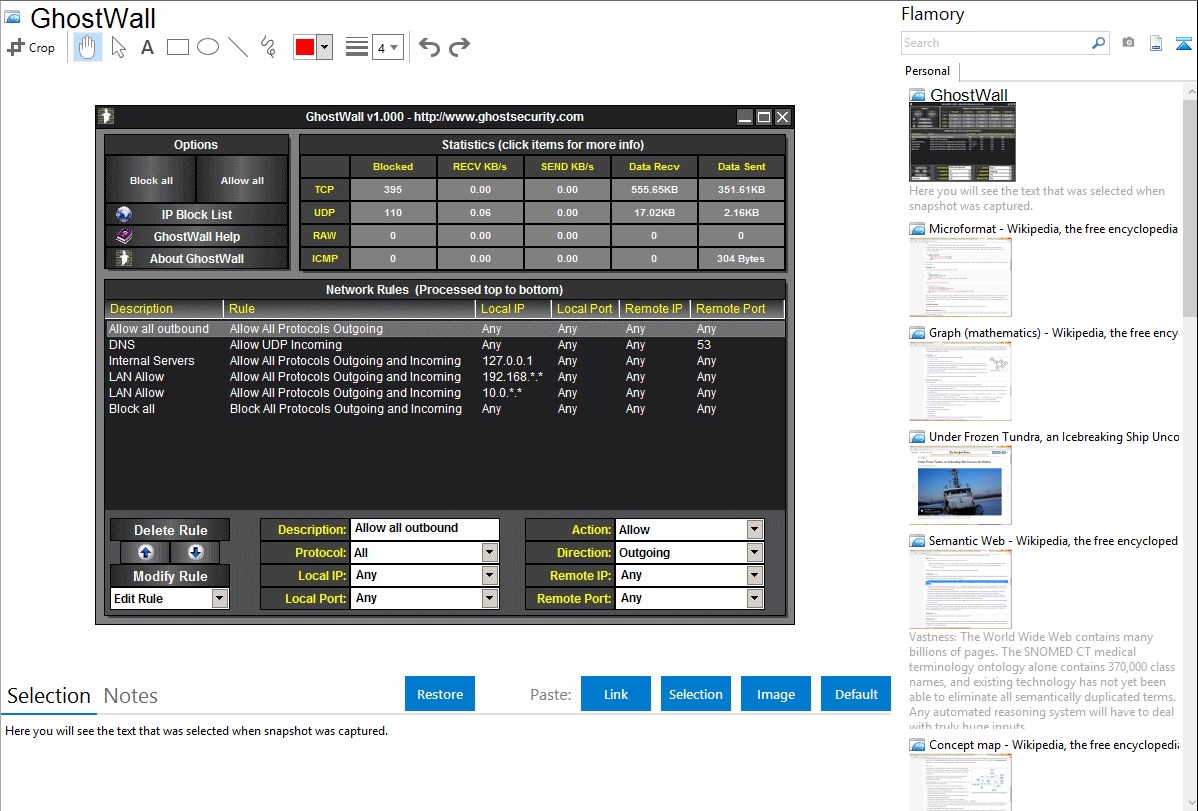The width and height of the screenshot is (1198, 811).
Task: Click the camera capture icon
Action: 1128,43
